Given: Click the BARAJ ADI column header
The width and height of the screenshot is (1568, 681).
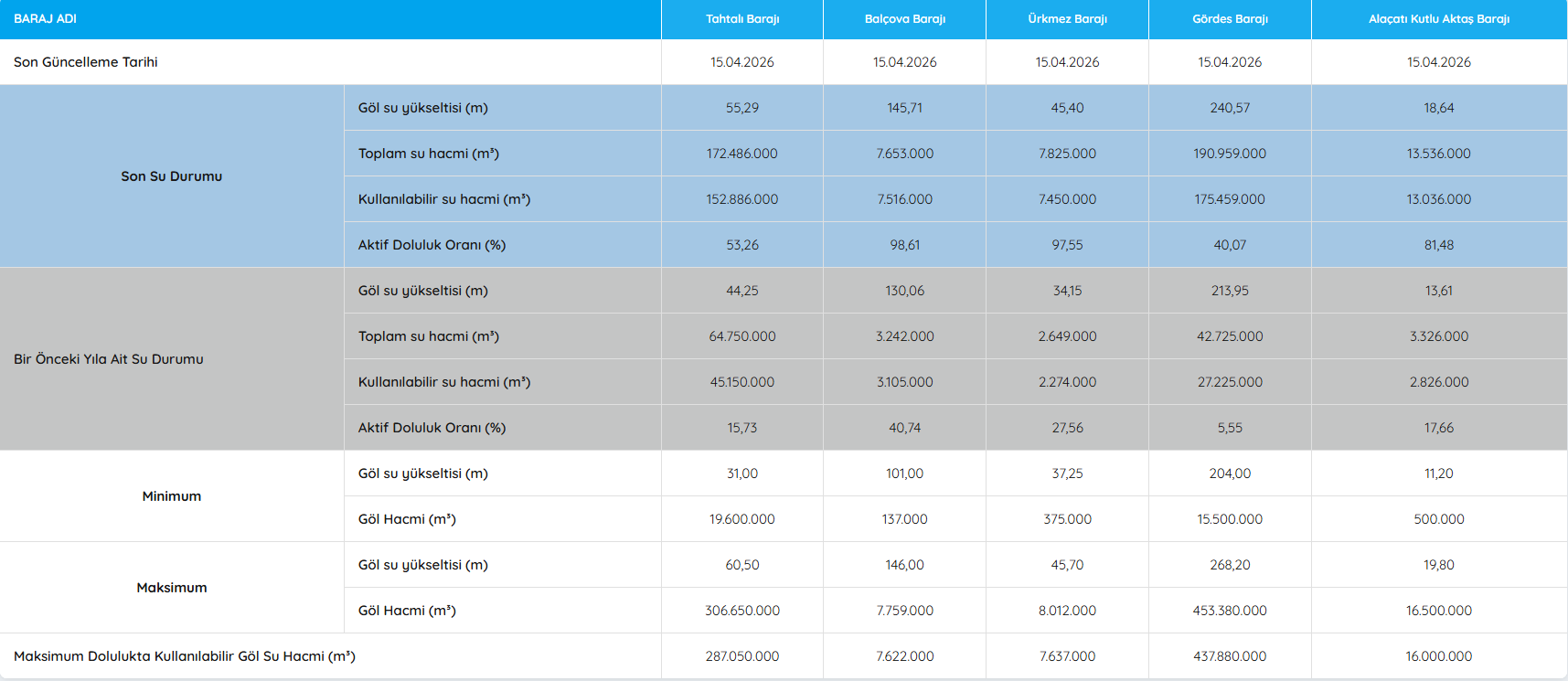Looking at the screenshot, I should [46, 19].
